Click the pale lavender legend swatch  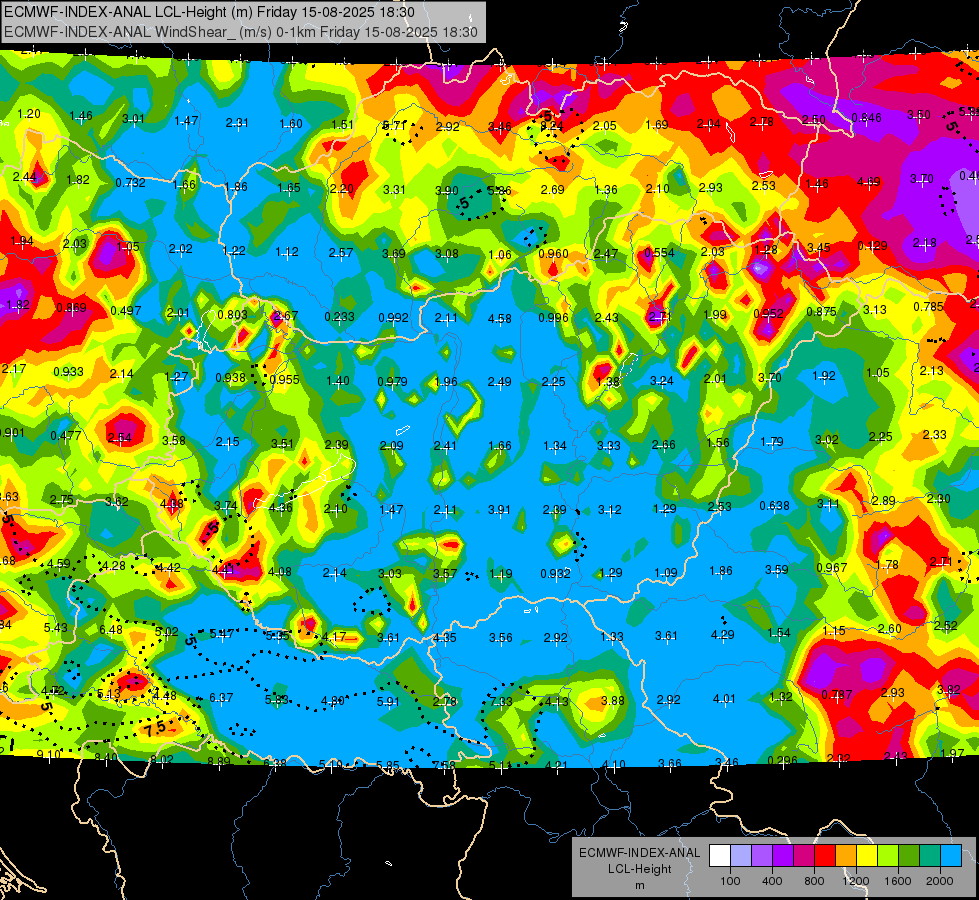(x=741, y=856)
